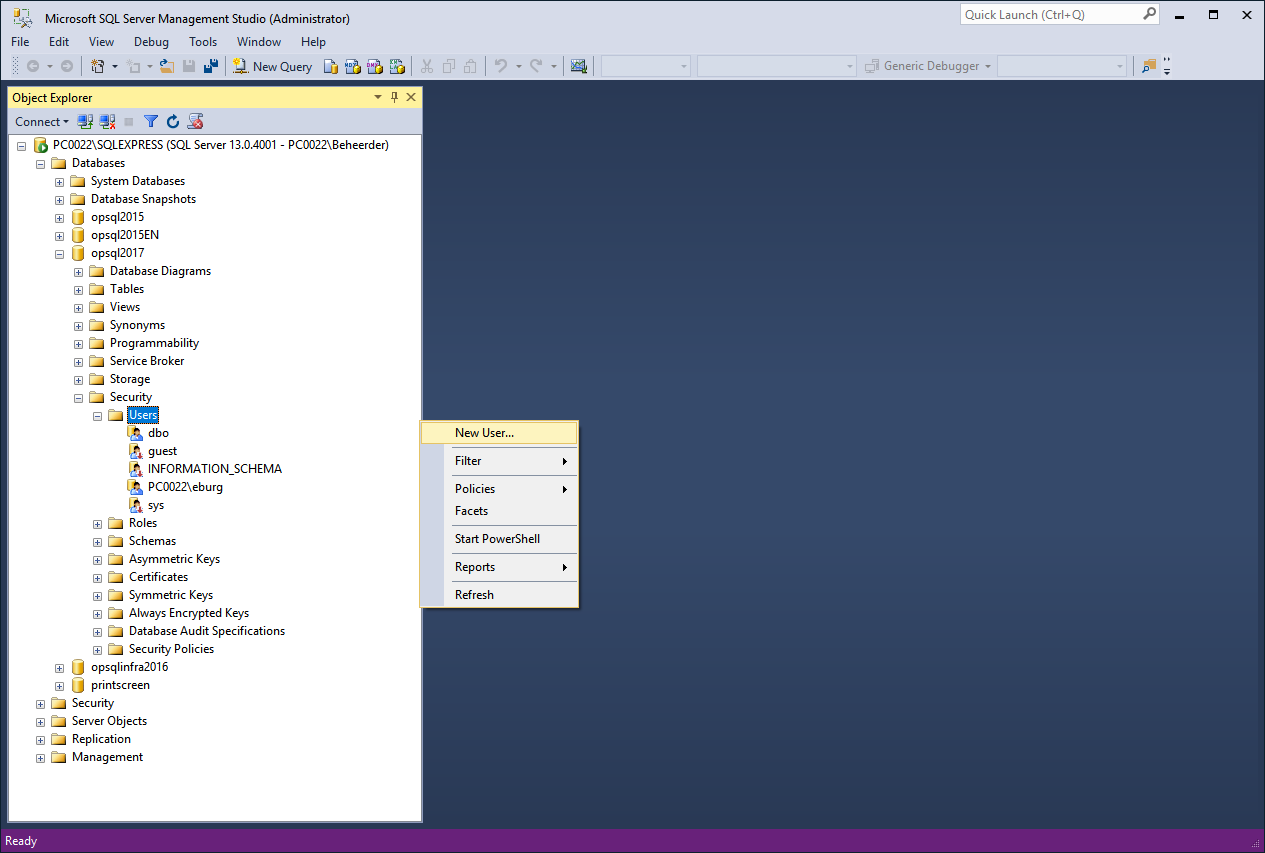The height and width of the screenshot is (853, 1265).
Task: Select the guest user icon
Action: tap(136, 451)
